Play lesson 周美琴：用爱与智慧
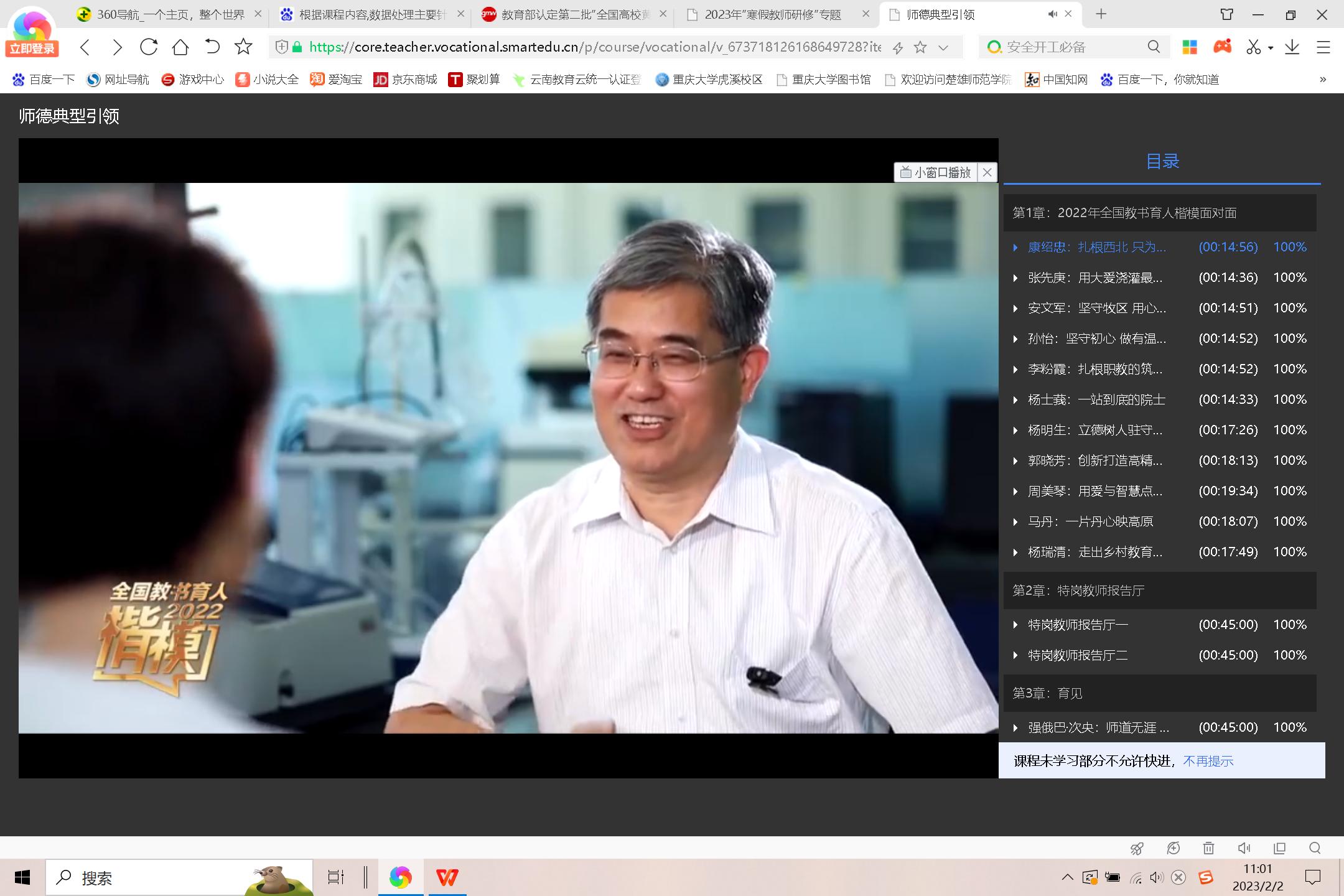 point(1160,491)
